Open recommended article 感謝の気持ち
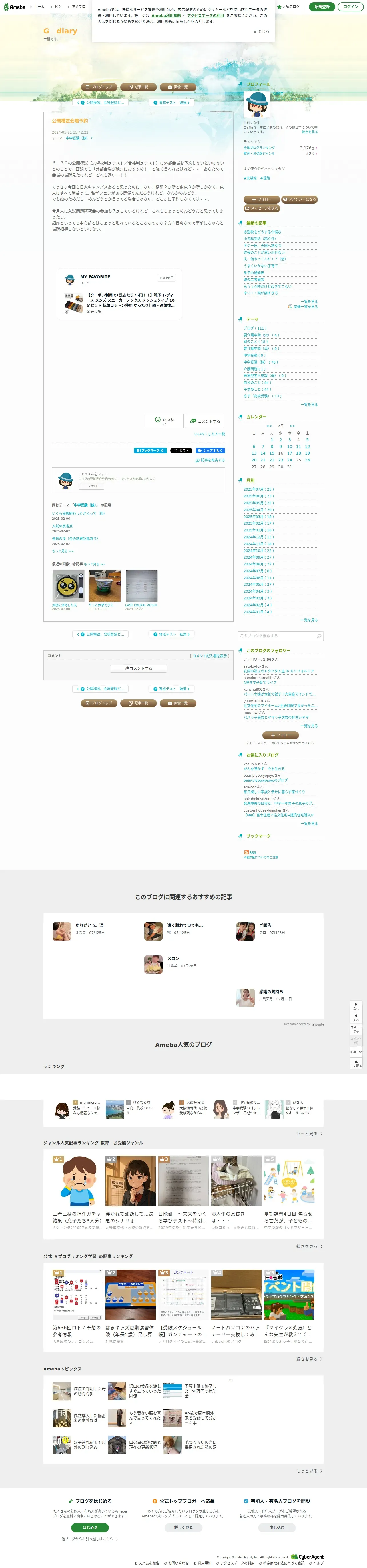Screen dimensions: 367x1568 pos(271,991)
